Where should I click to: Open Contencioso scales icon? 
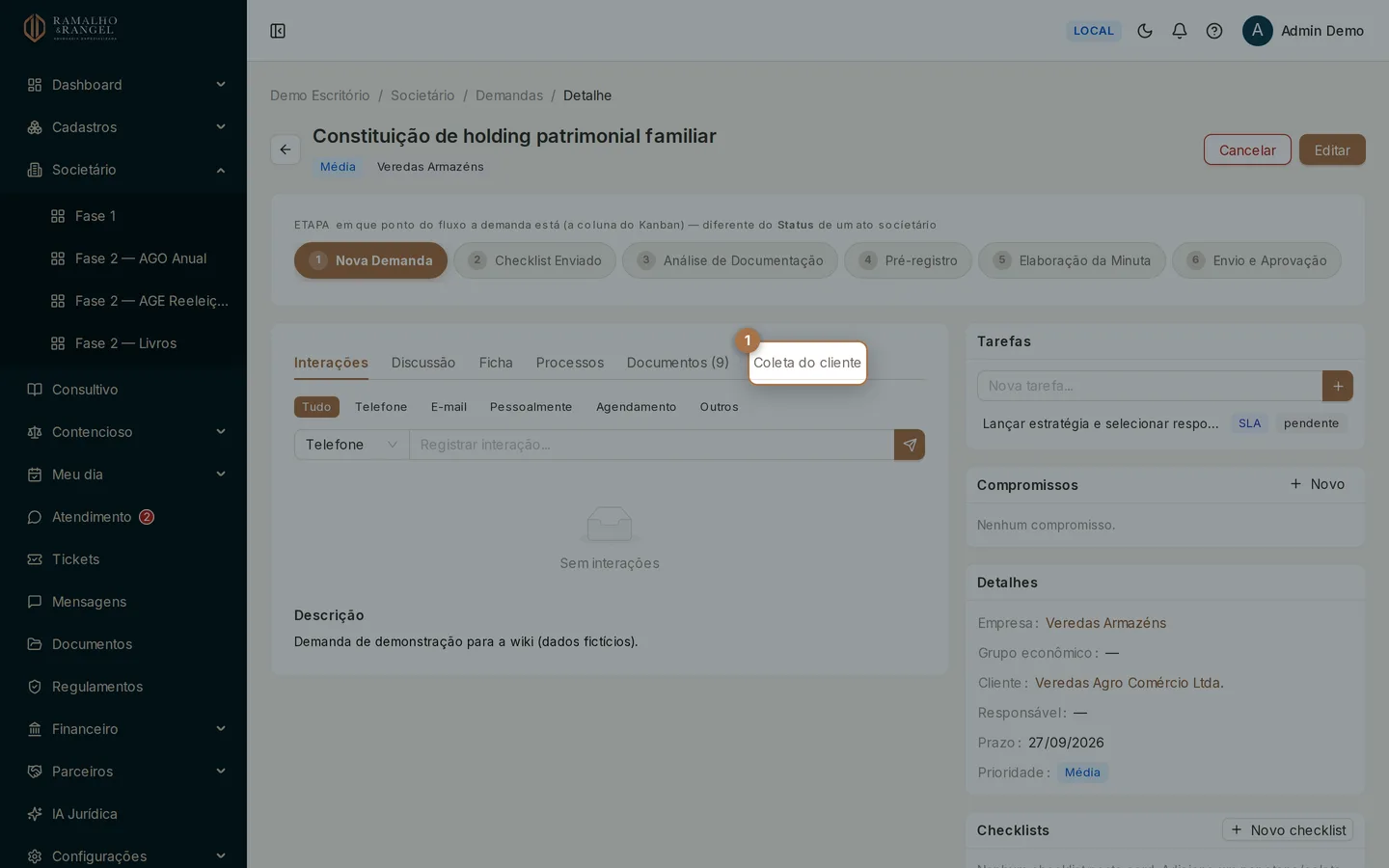(x=35, y=432)
